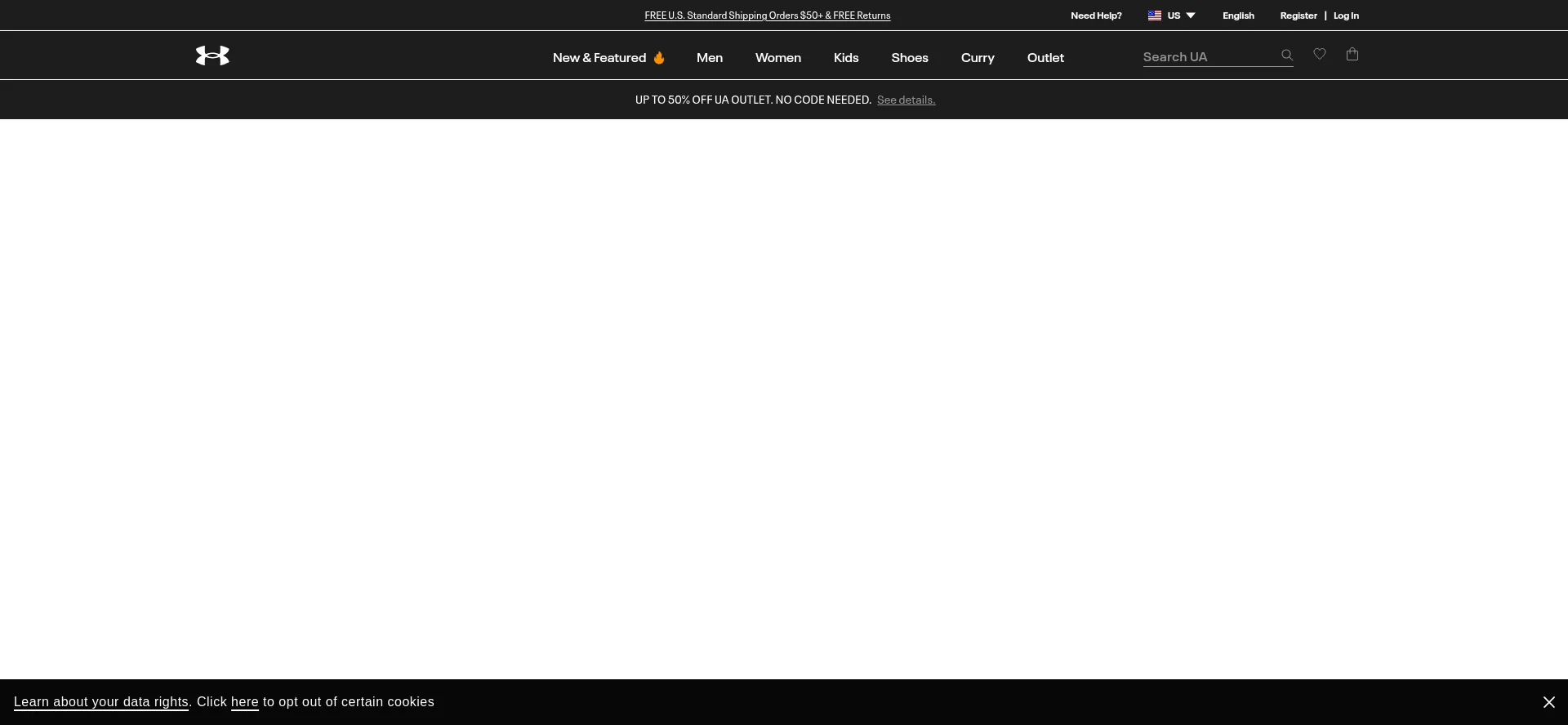Screen dimensions: 1568x725
Task: Click Learn about your data rights
Action: point(101,702)
